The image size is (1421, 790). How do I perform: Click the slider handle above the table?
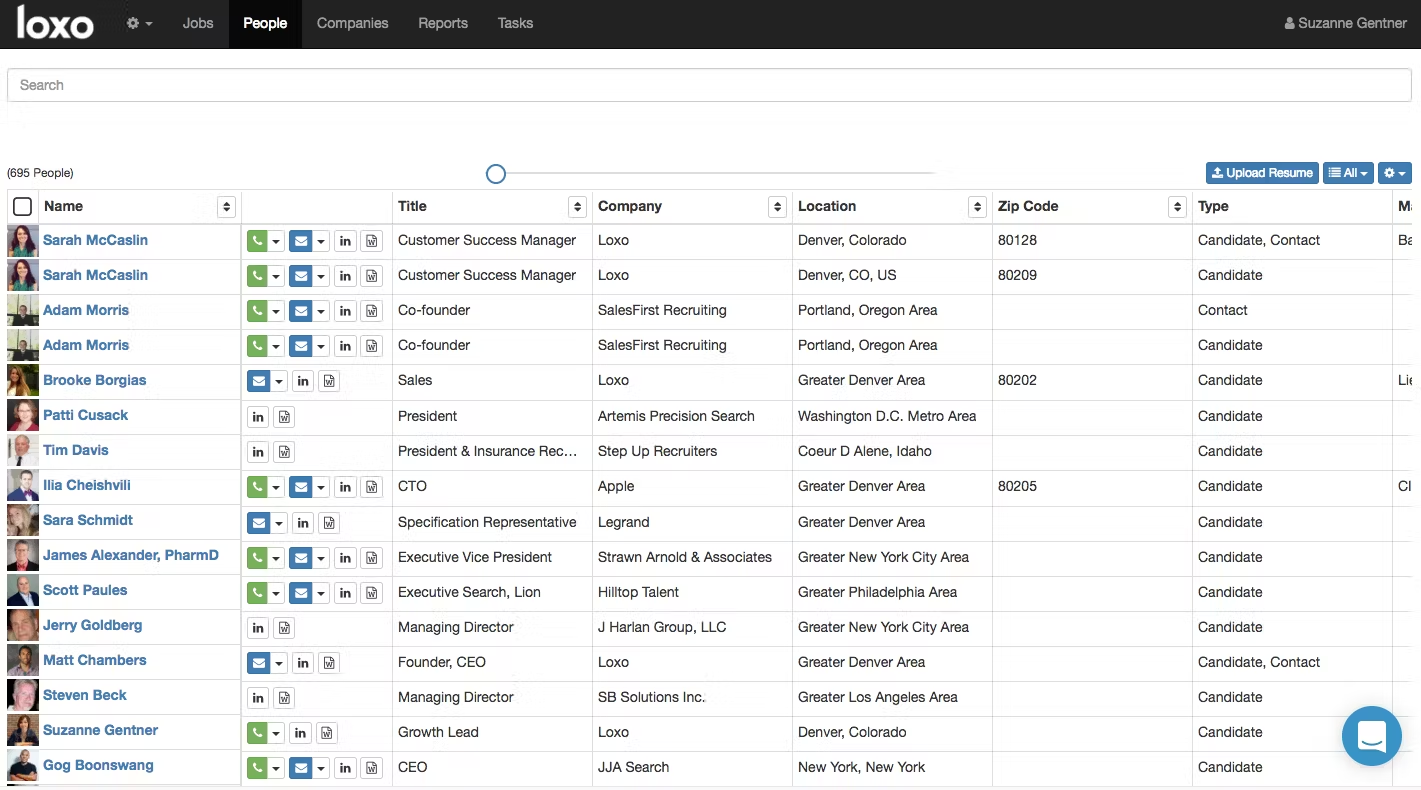tap(496, 174)
